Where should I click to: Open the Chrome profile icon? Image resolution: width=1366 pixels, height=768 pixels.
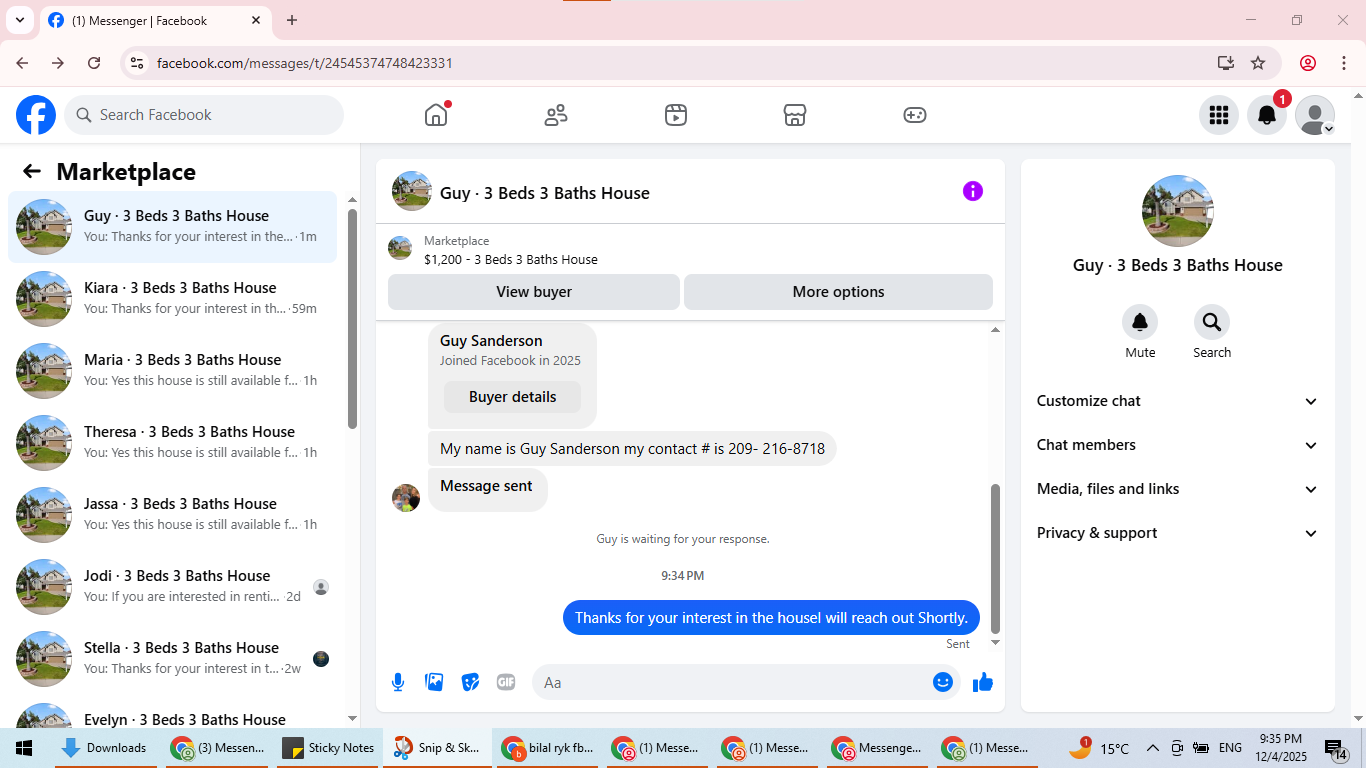click(x=1308, y=63)
